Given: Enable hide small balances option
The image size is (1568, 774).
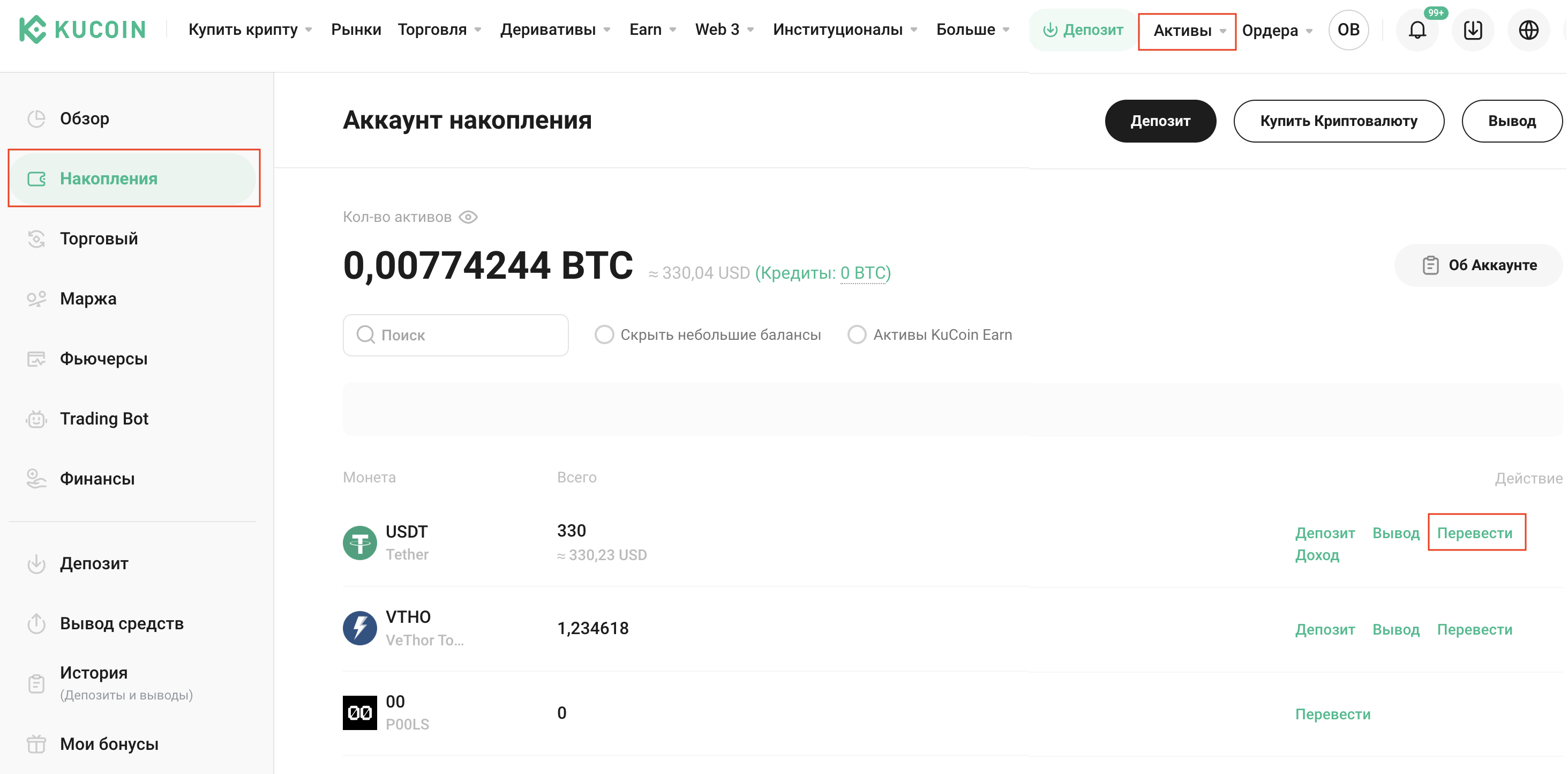Looking at the screenshot, I should point(604,334).
